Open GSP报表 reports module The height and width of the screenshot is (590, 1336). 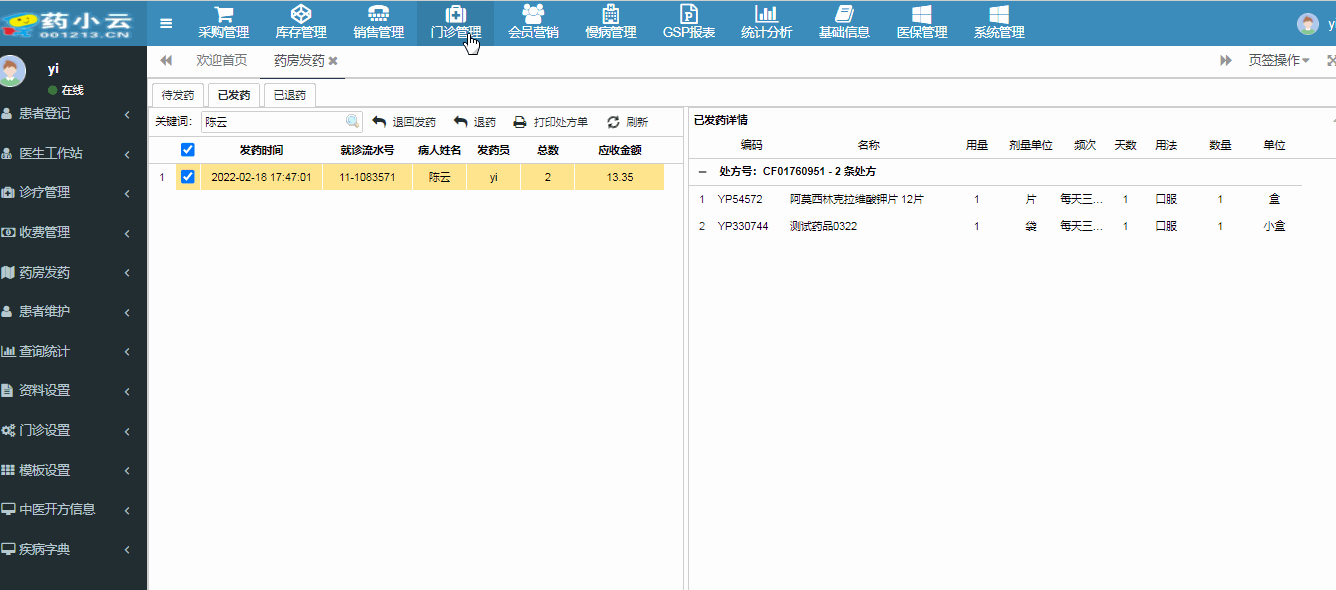pos(689,22)
